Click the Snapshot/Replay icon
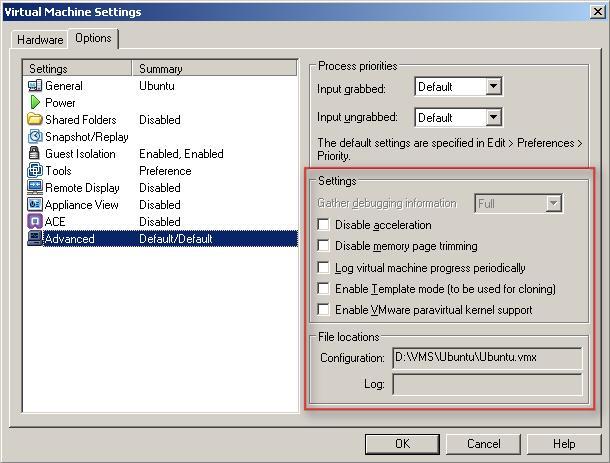The width and height of the screenshot is (610, 463). (35, 137)
